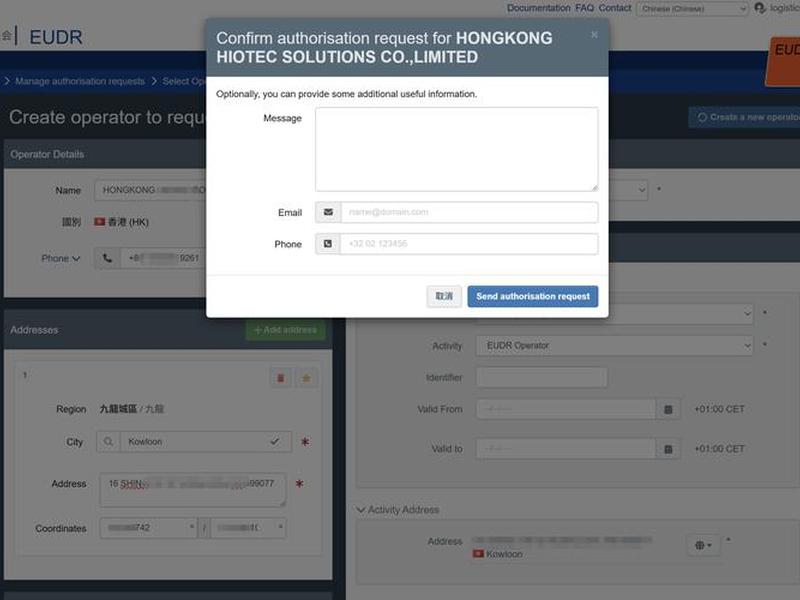Click the search icon in City field
This screenshot has height=600, width=800.
[108, 442]
